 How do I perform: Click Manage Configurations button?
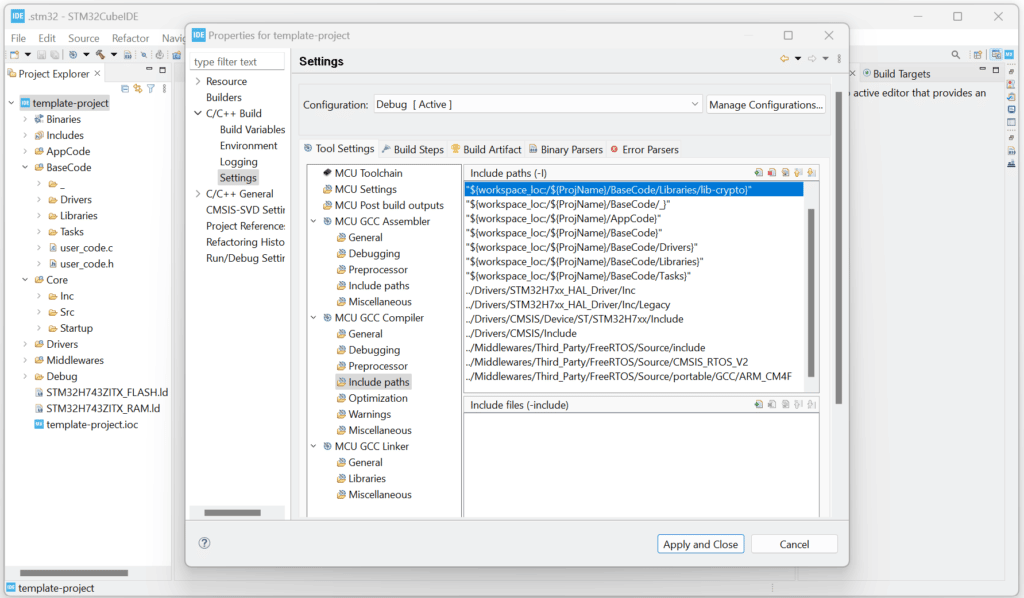766,104
